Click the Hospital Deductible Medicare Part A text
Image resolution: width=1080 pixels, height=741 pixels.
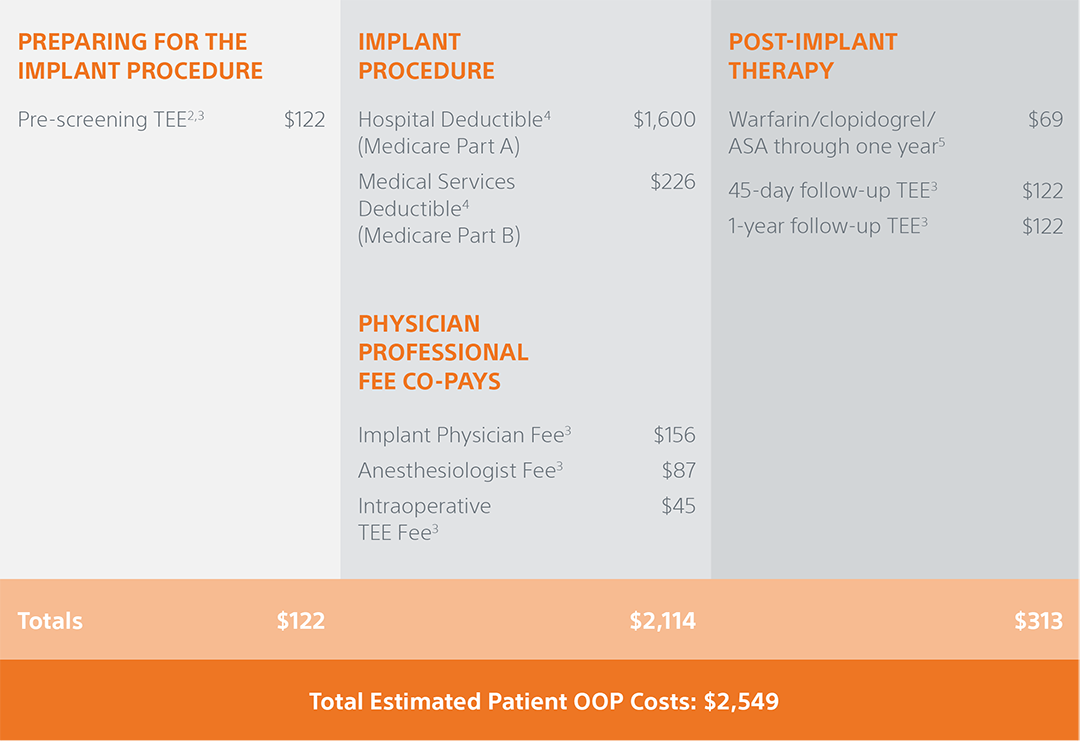tap(454, 132)
